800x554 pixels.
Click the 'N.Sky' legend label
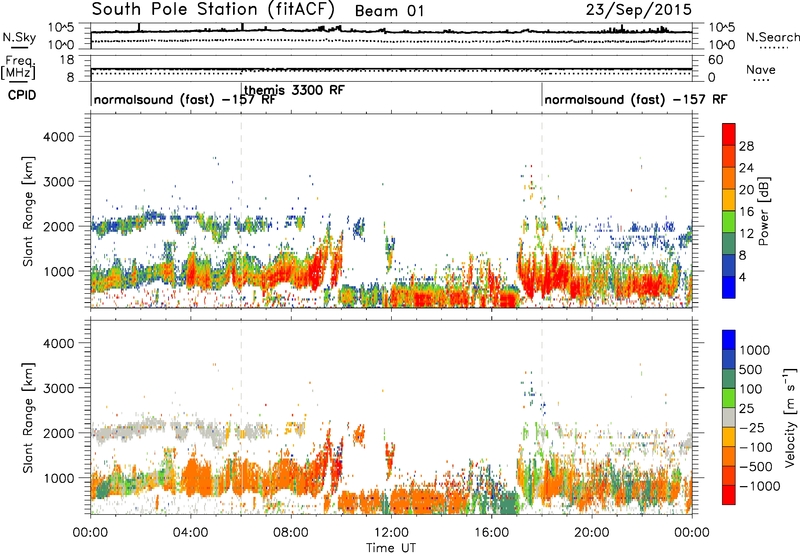coord(19,37)
